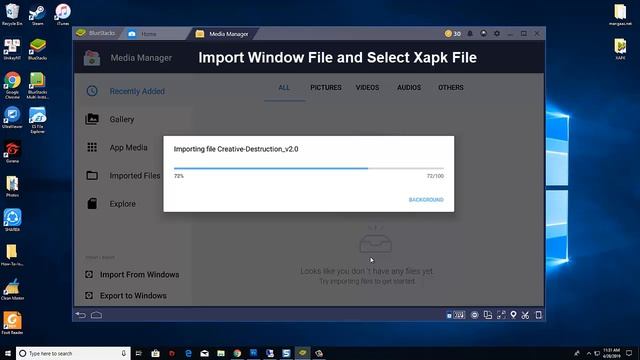
Task: Click the BlueStacks logo in title bar
Action: point(81,33)
